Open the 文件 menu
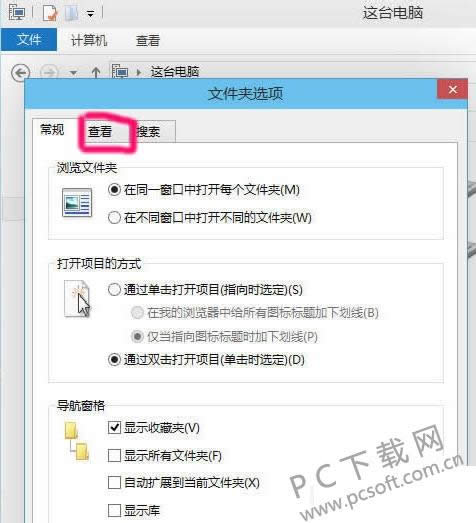The width and height of the screenshot is (476, 523). tap(29, 40)
